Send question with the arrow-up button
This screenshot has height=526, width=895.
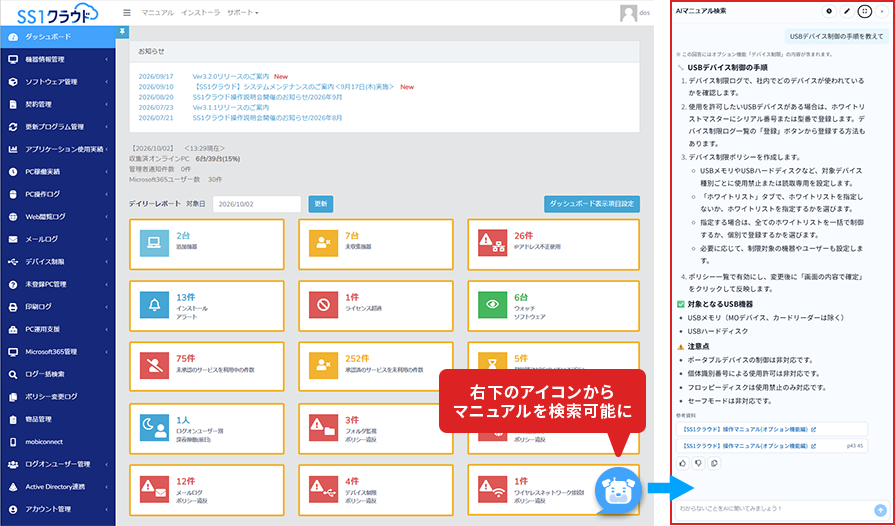pos(880,510)
